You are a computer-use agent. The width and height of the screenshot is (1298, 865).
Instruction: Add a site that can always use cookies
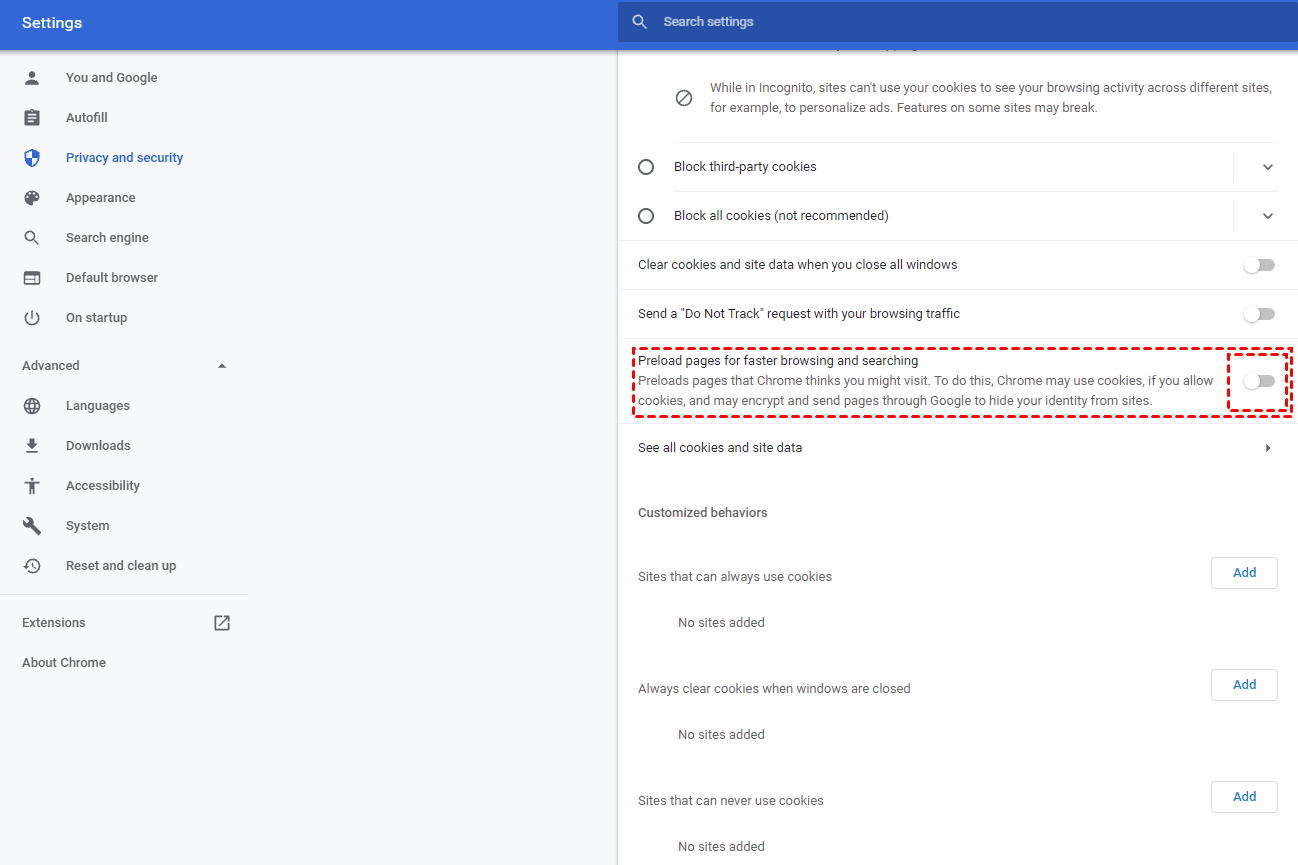point(1244,573)
